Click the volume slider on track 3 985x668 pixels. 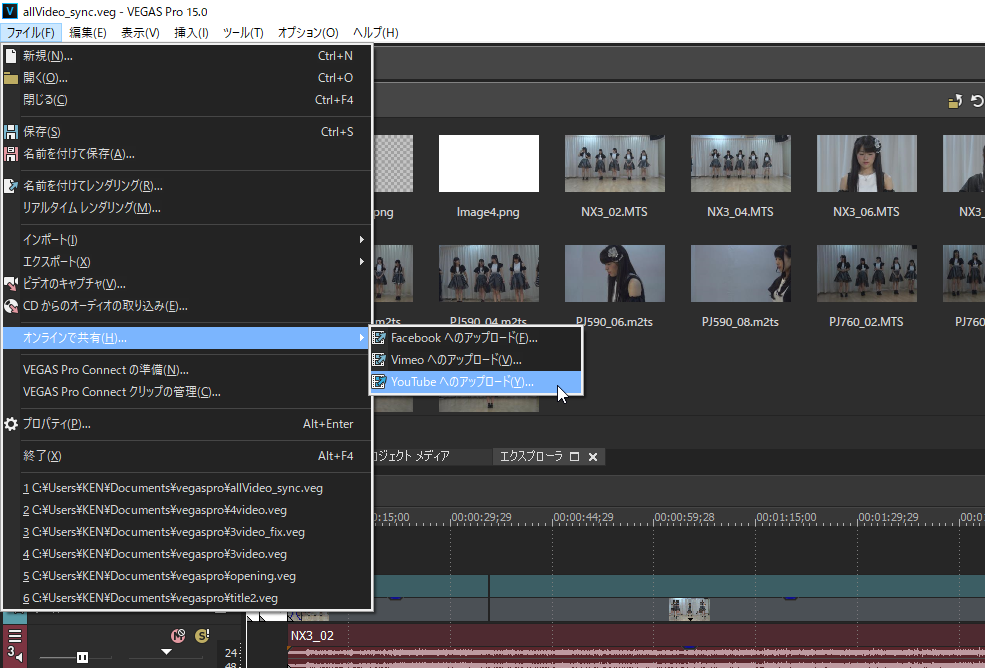(x=82, y=657)
